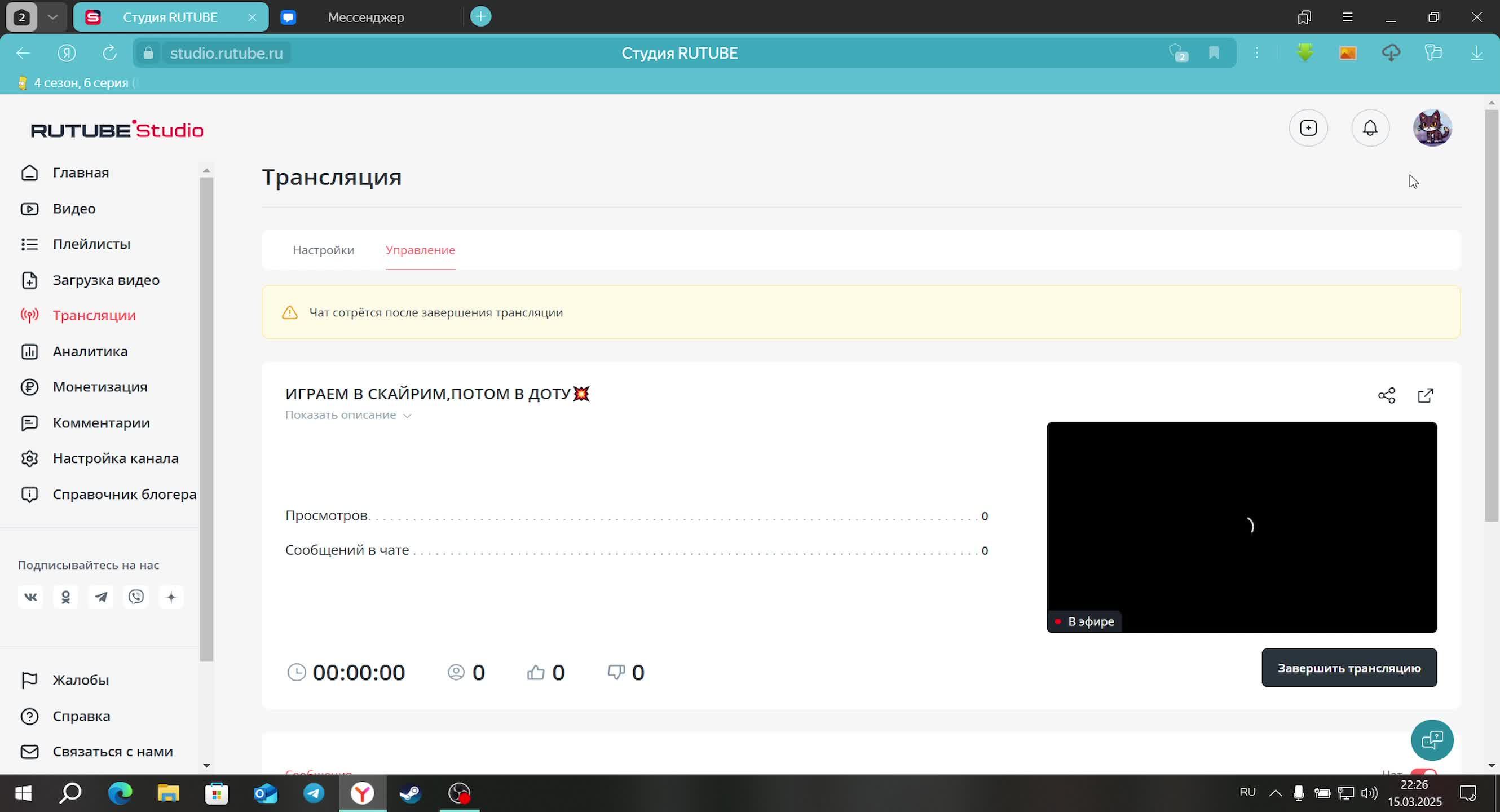1500x812 pixels.
Task: Click the share stream icon
Action: point(1387,396)
